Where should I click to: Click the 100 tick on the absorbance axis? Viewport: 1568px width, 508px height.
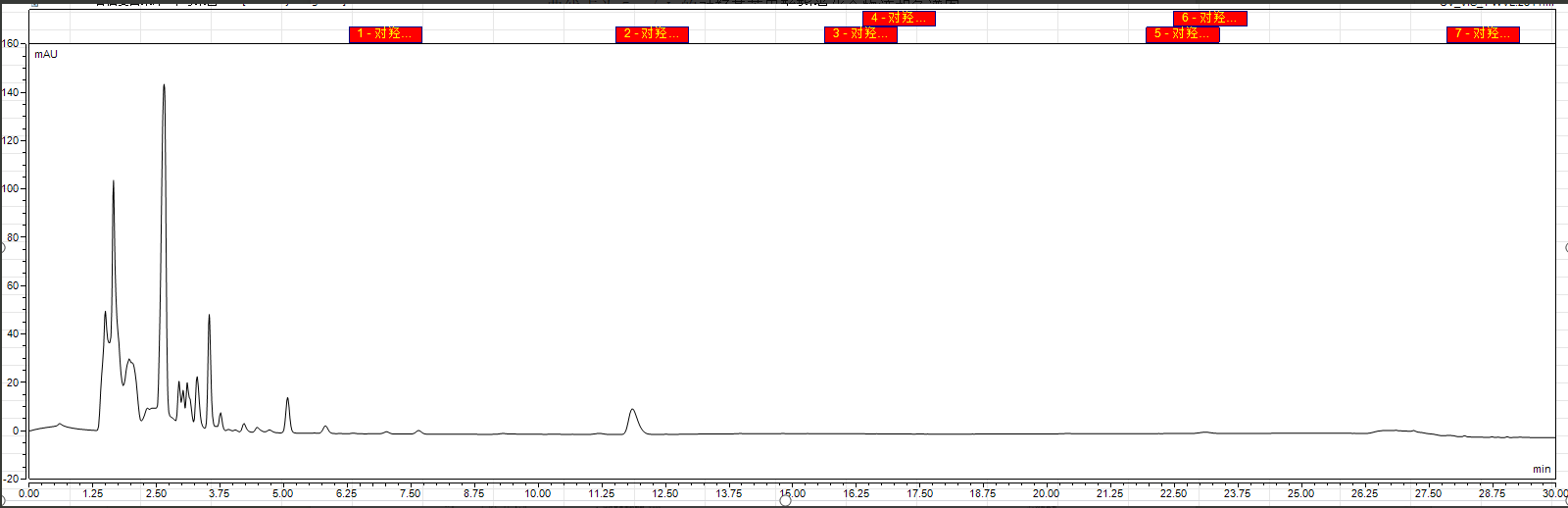[10, 188]
